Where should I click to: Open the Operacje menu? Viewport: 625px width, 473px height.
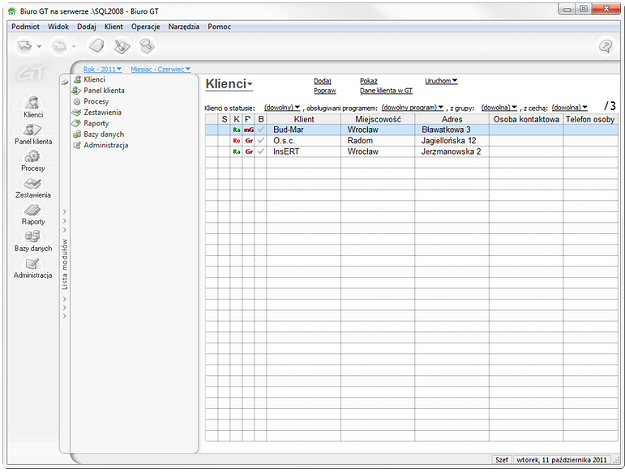[x=145, y=25]
